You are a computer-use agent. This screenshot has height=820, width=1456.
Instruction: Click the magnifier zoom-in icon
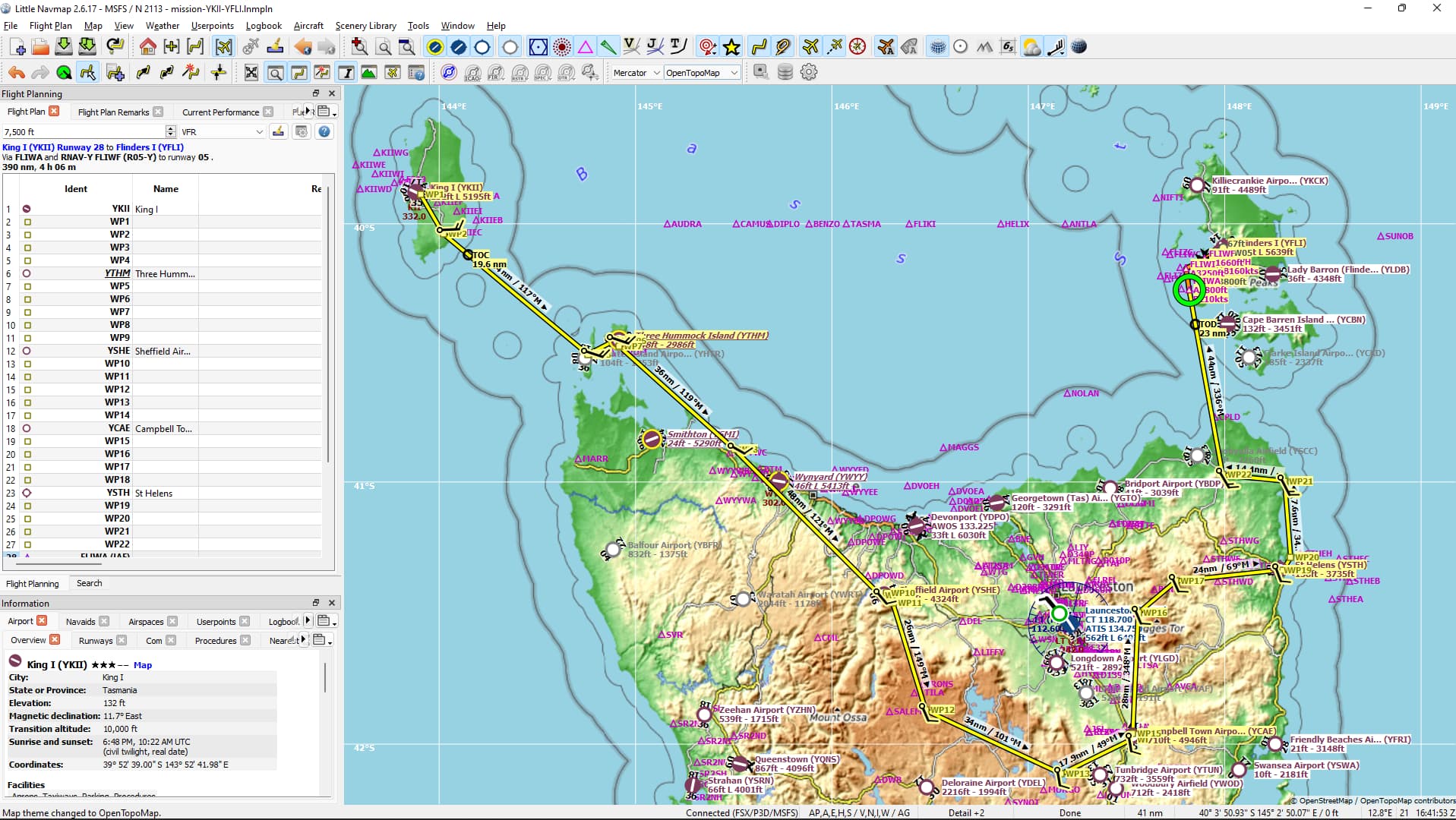point(360,47)
